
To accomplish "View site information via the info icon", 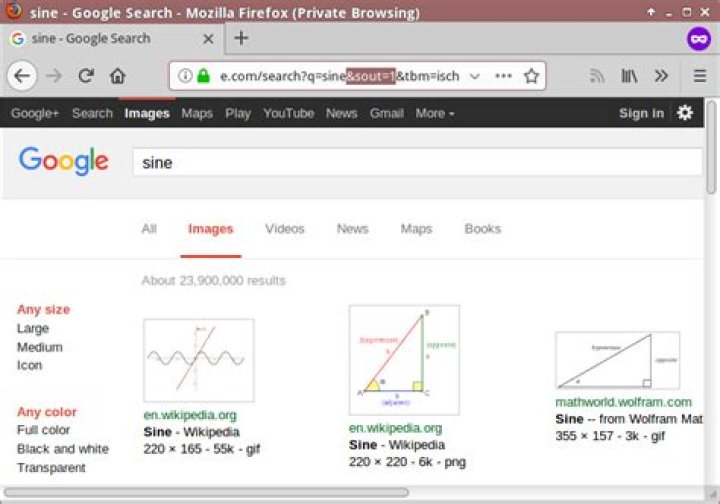I will click(185, 76).
